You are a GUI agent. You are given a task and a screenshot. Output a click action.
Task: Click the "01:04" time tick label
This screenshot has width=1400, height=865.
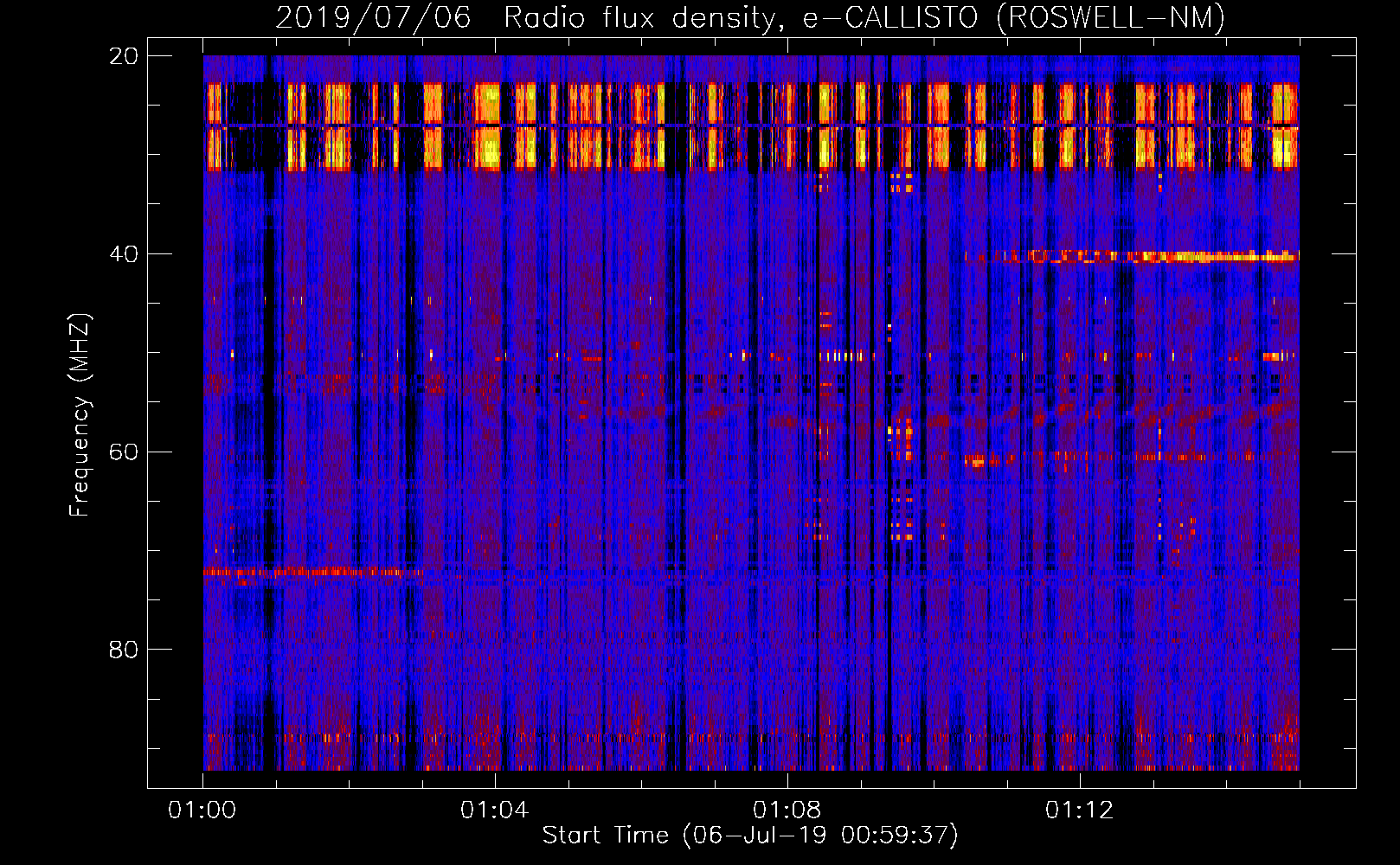(x=494, y=811)
